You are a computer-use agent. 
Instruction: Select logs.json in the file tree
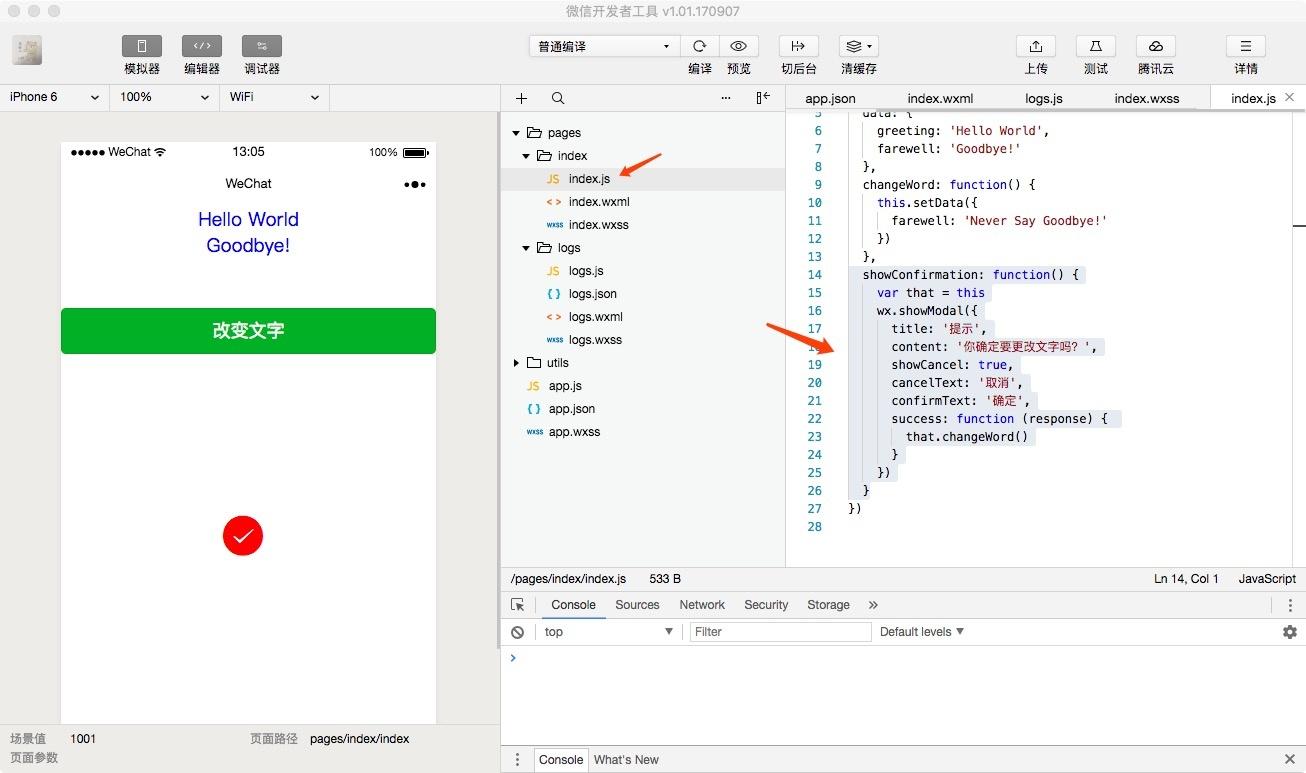[592, 294]
